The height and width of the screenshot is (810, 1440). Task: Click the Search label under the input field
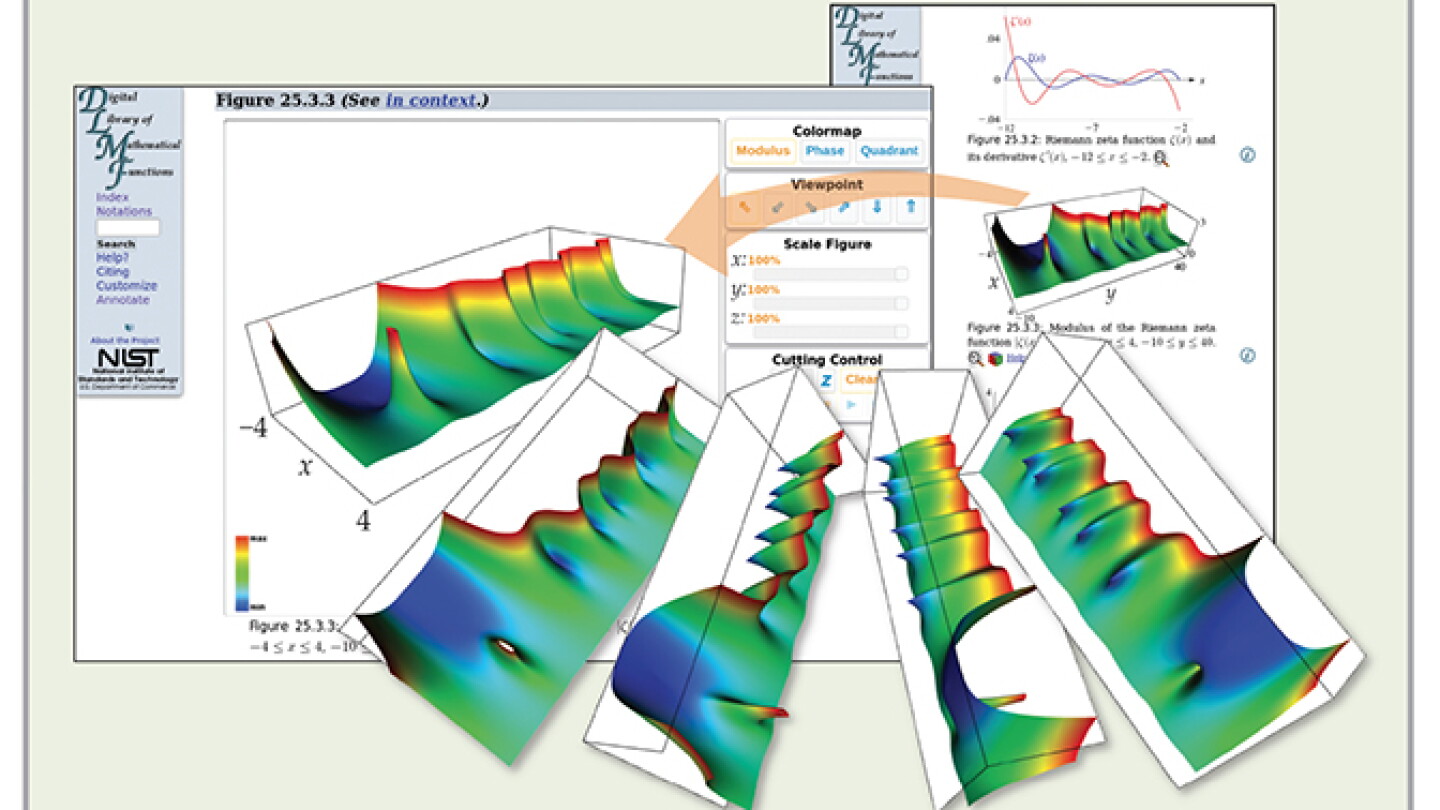coord(116,245)
